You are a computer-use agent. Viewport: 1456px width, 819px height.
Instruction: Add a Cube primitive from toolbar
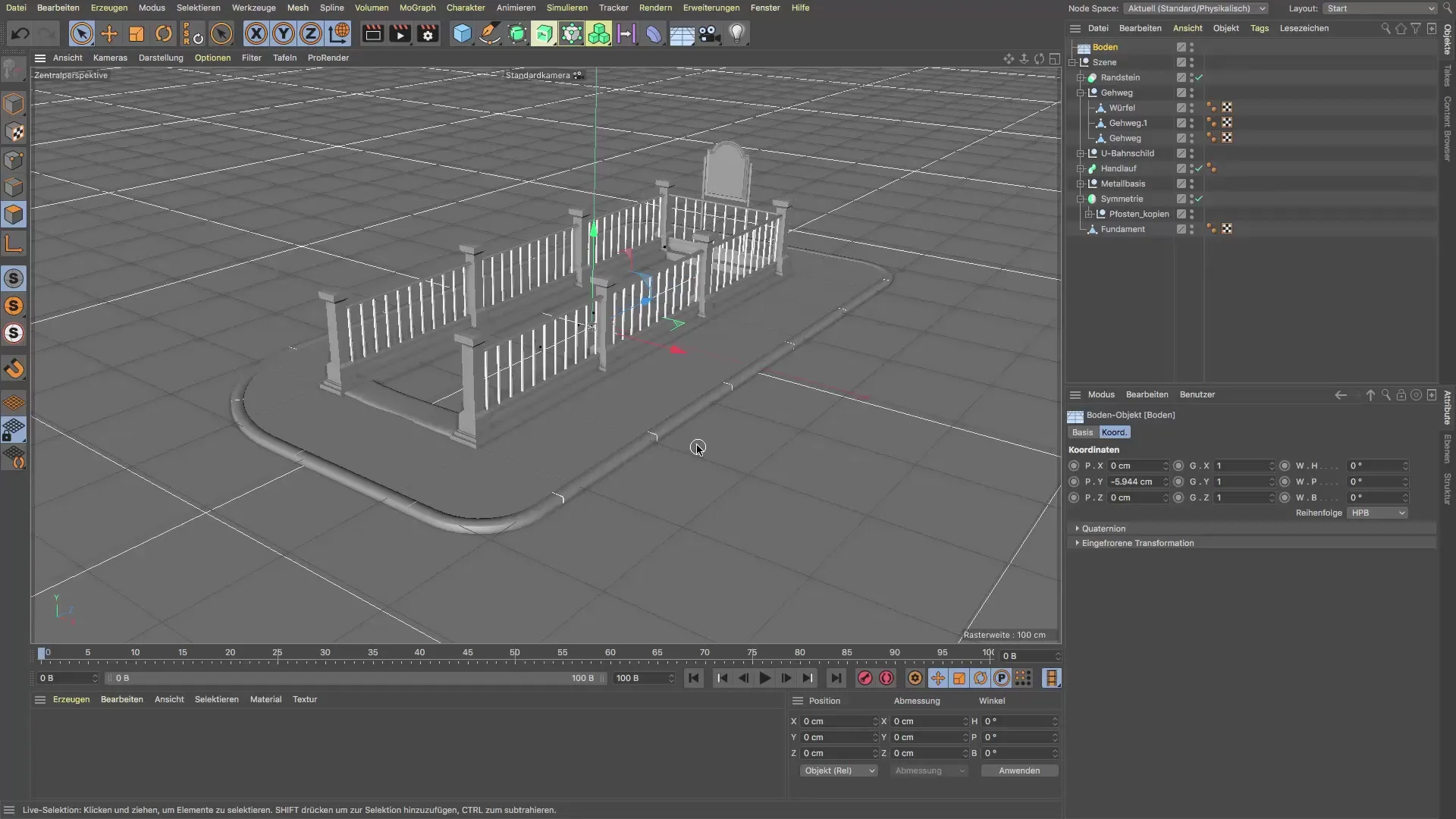462,34
